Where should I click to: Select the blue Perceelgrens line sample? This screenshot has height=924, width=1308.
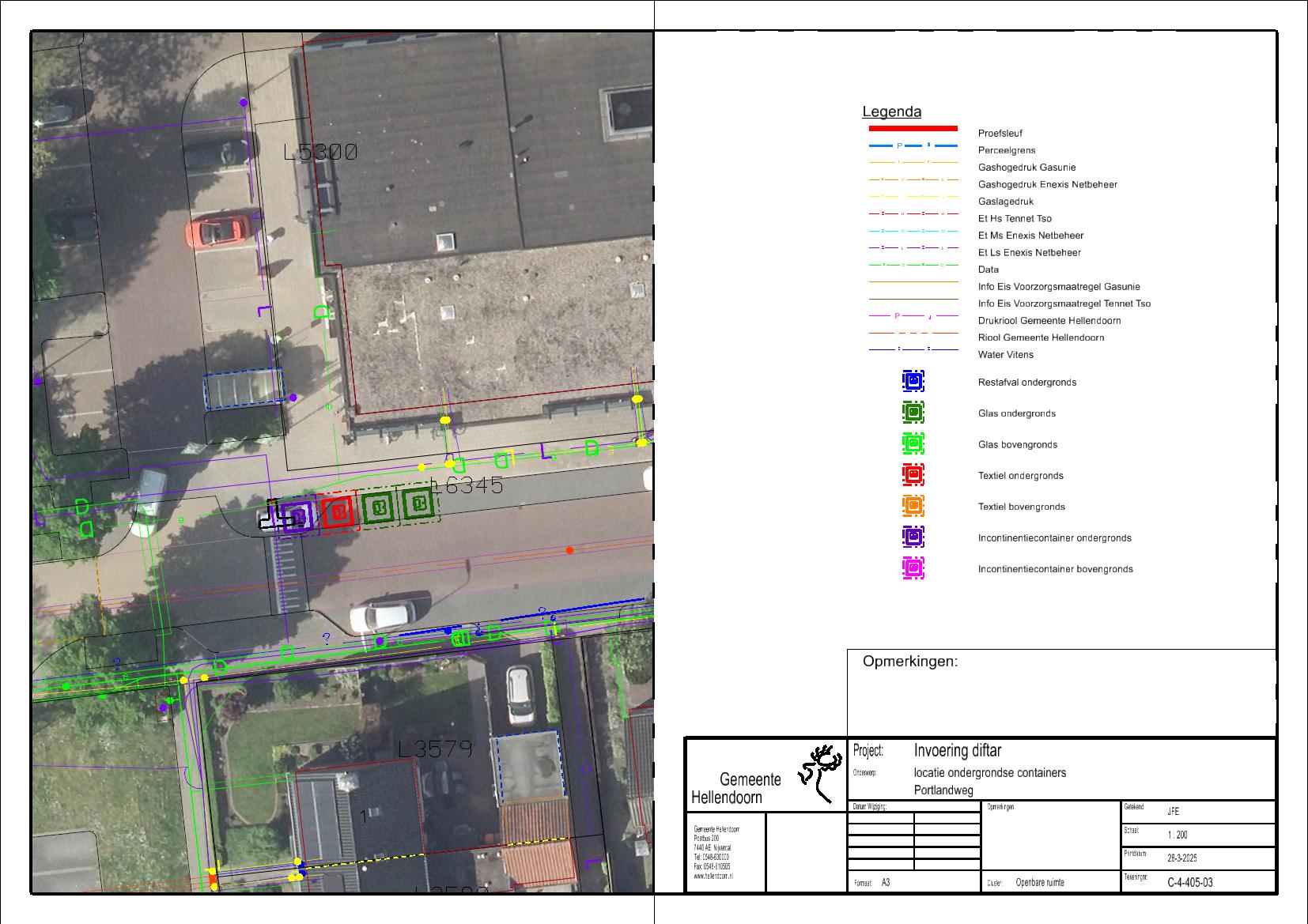click(x=913, y=146)
